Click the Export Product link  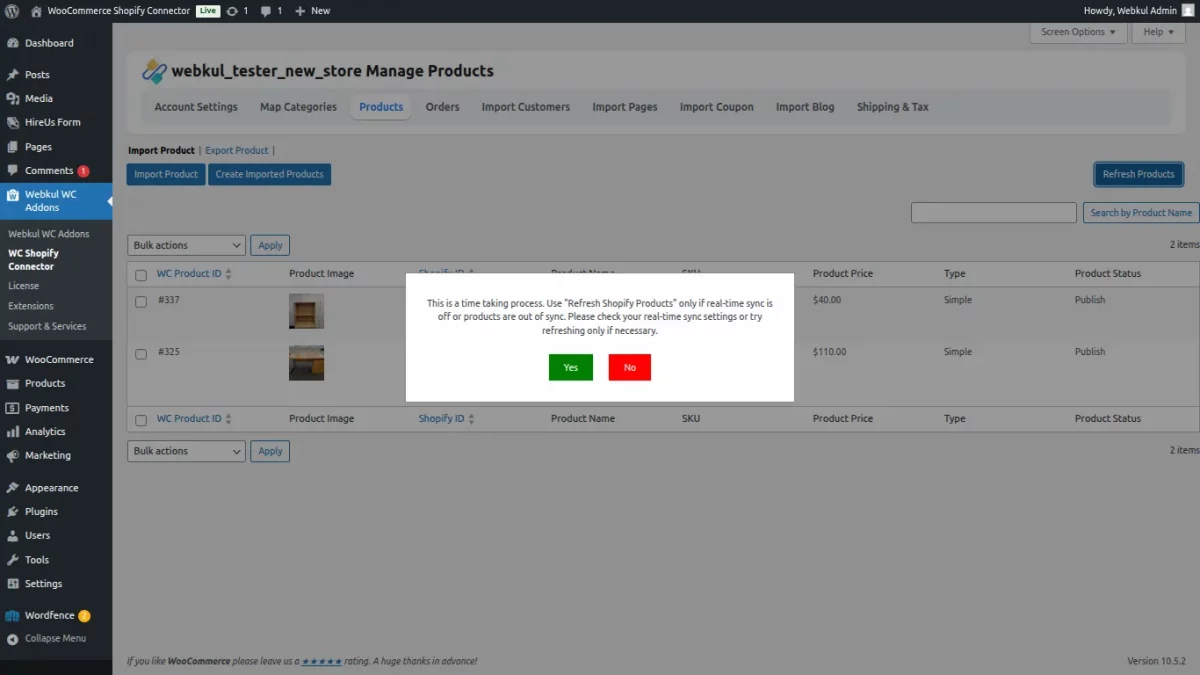click(236, 150)
